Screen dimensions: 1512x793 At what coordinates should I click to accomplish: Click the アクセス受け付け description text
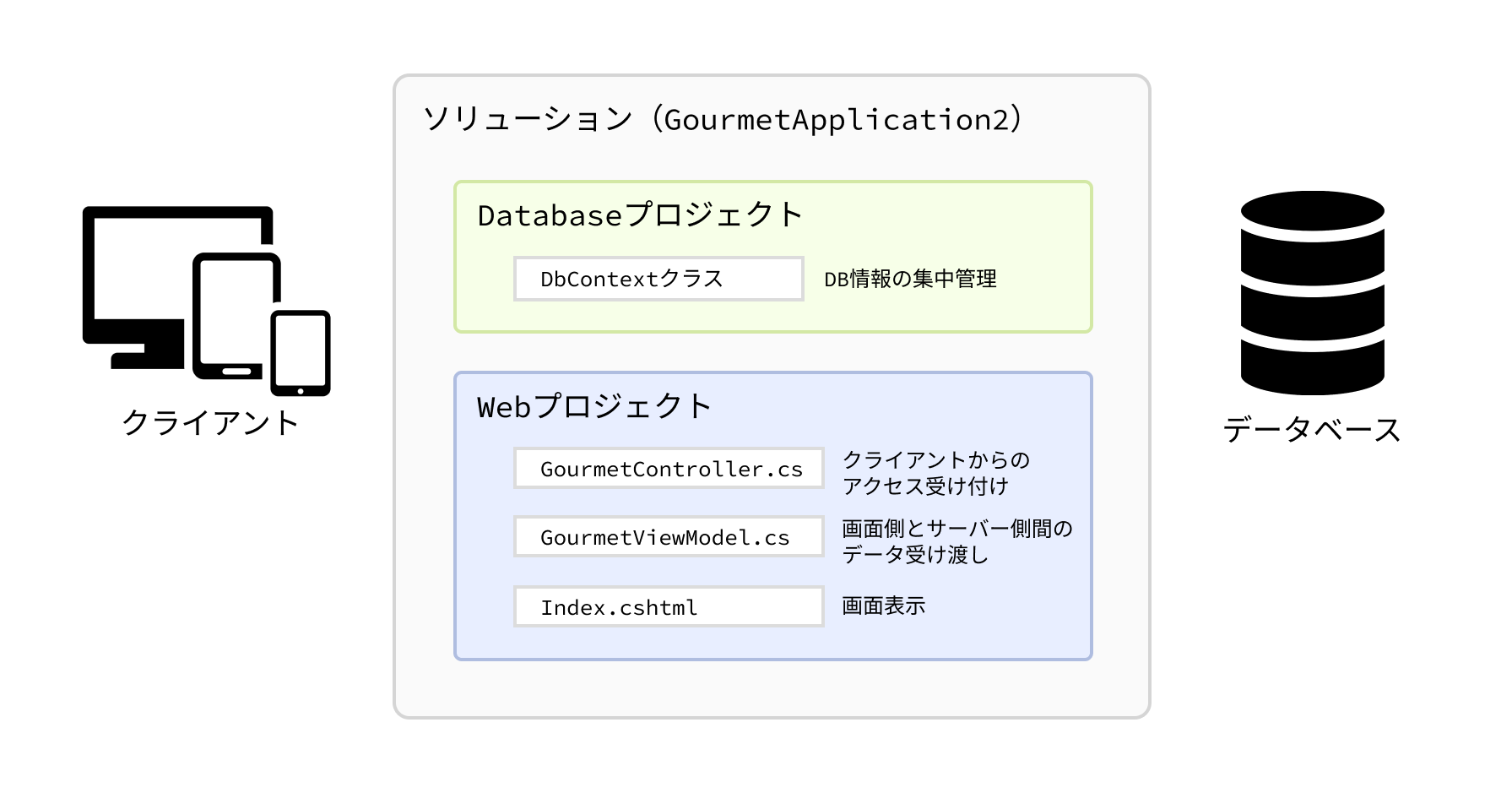(x=925, y=486)
